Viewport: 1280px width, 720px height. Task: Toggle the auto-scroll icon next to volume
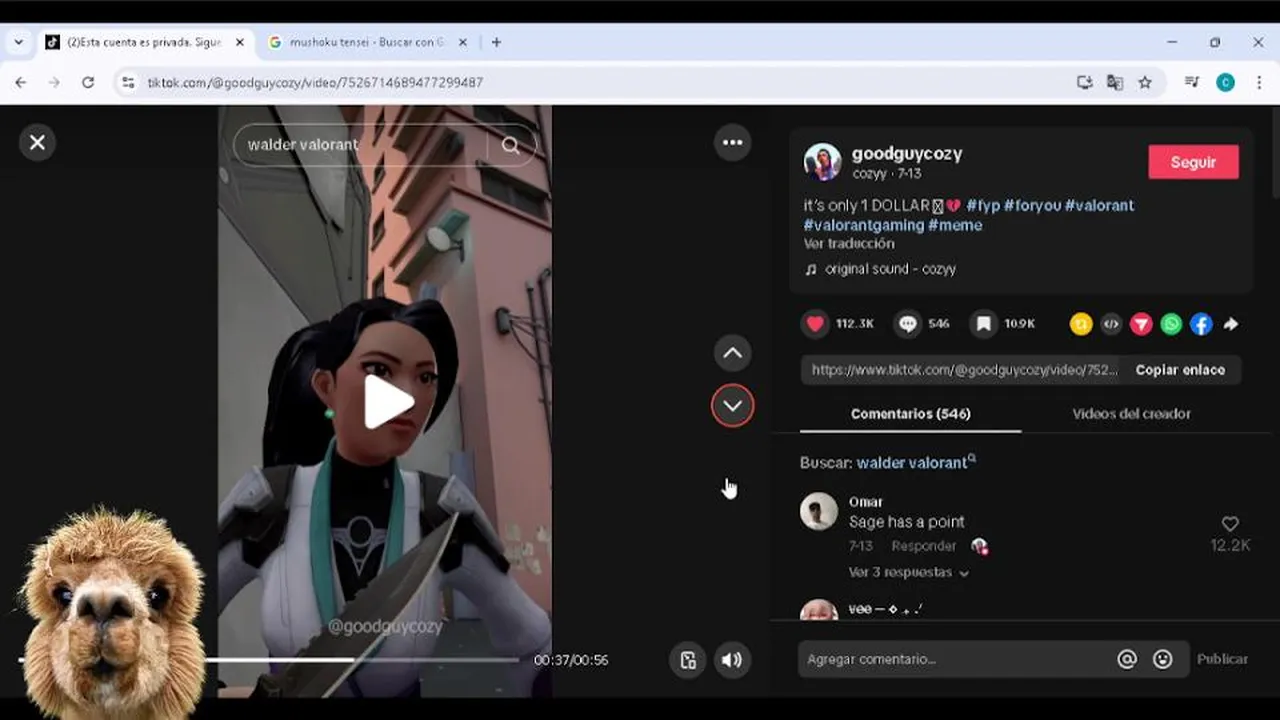[688, 660]
